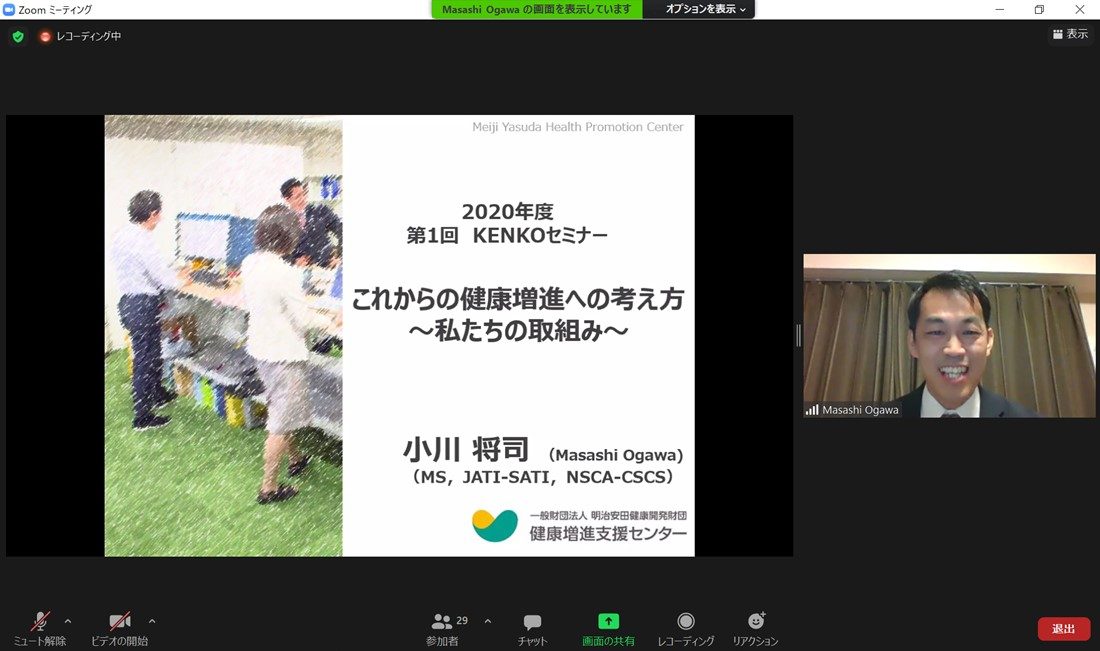Open the 表示 view layout menu

(1071, 34)
